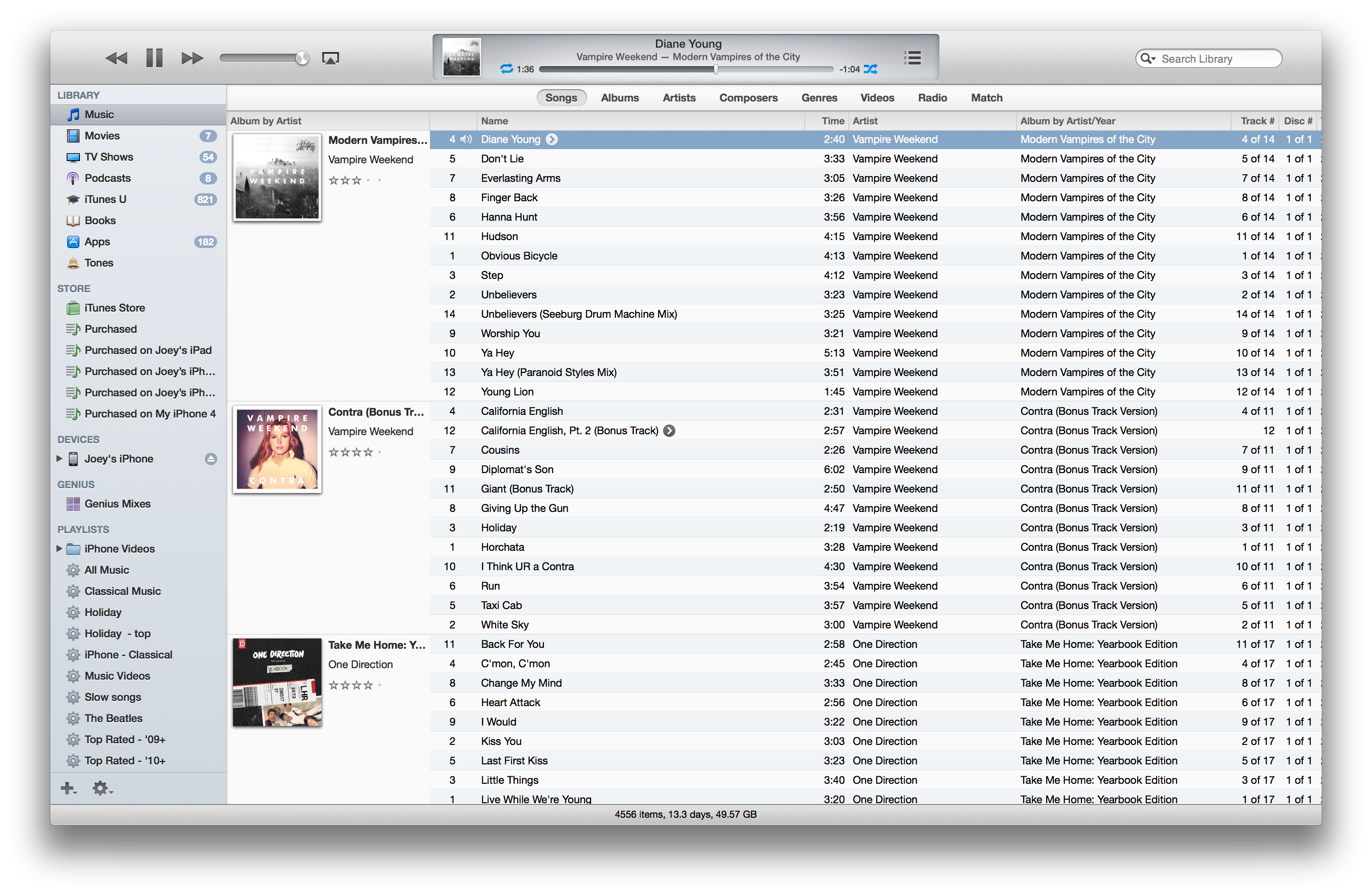This screenshot has height=895, width=1372.
Task: Select the Modern Vampires of the City artwork
Action: click(x=277, y=177)
